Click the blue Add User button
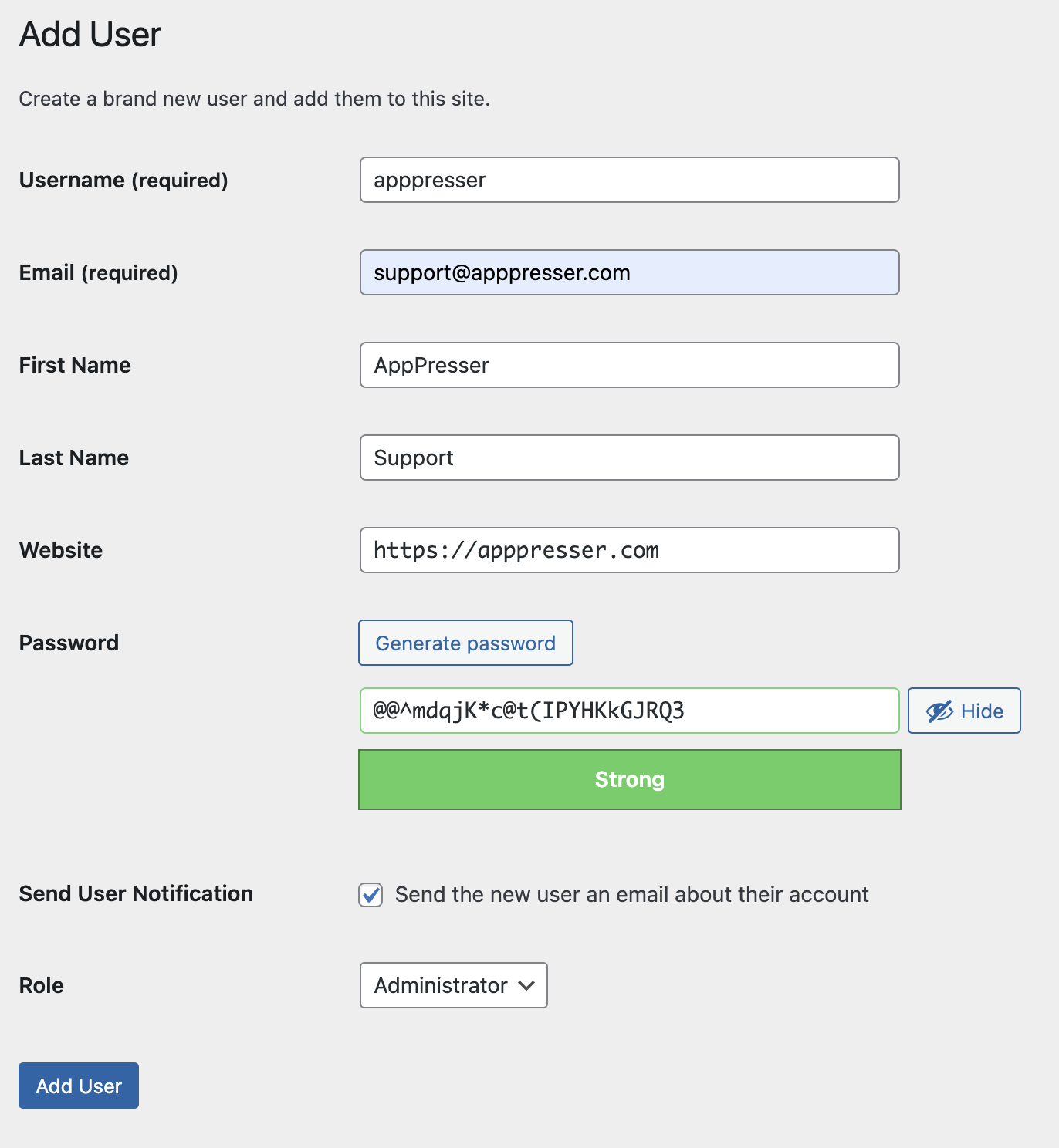Image resolution: width=1059 pixels, height=1148 pixels. (x=79, y=1086)
